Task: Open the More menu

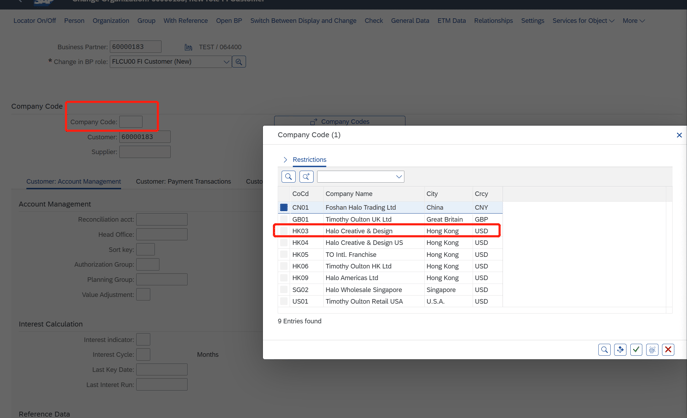Action: 633,20
